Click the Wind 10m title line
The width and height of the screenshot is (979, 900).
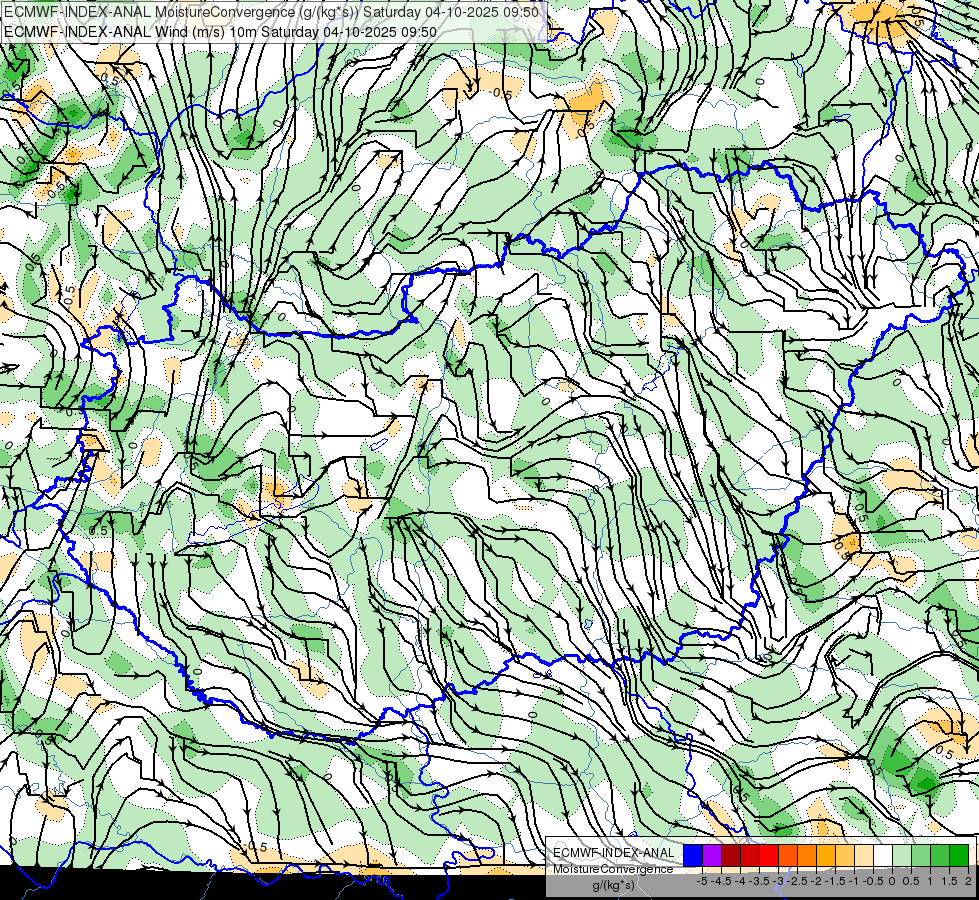coord(220,32)
